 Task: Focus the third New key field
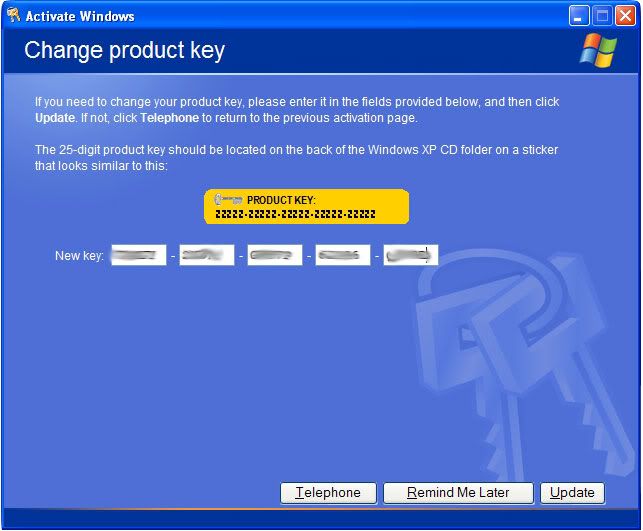tap(275, 255)
